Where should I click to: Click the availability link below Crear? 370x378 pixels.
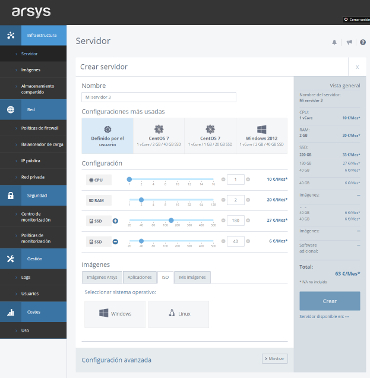point(324,316)
